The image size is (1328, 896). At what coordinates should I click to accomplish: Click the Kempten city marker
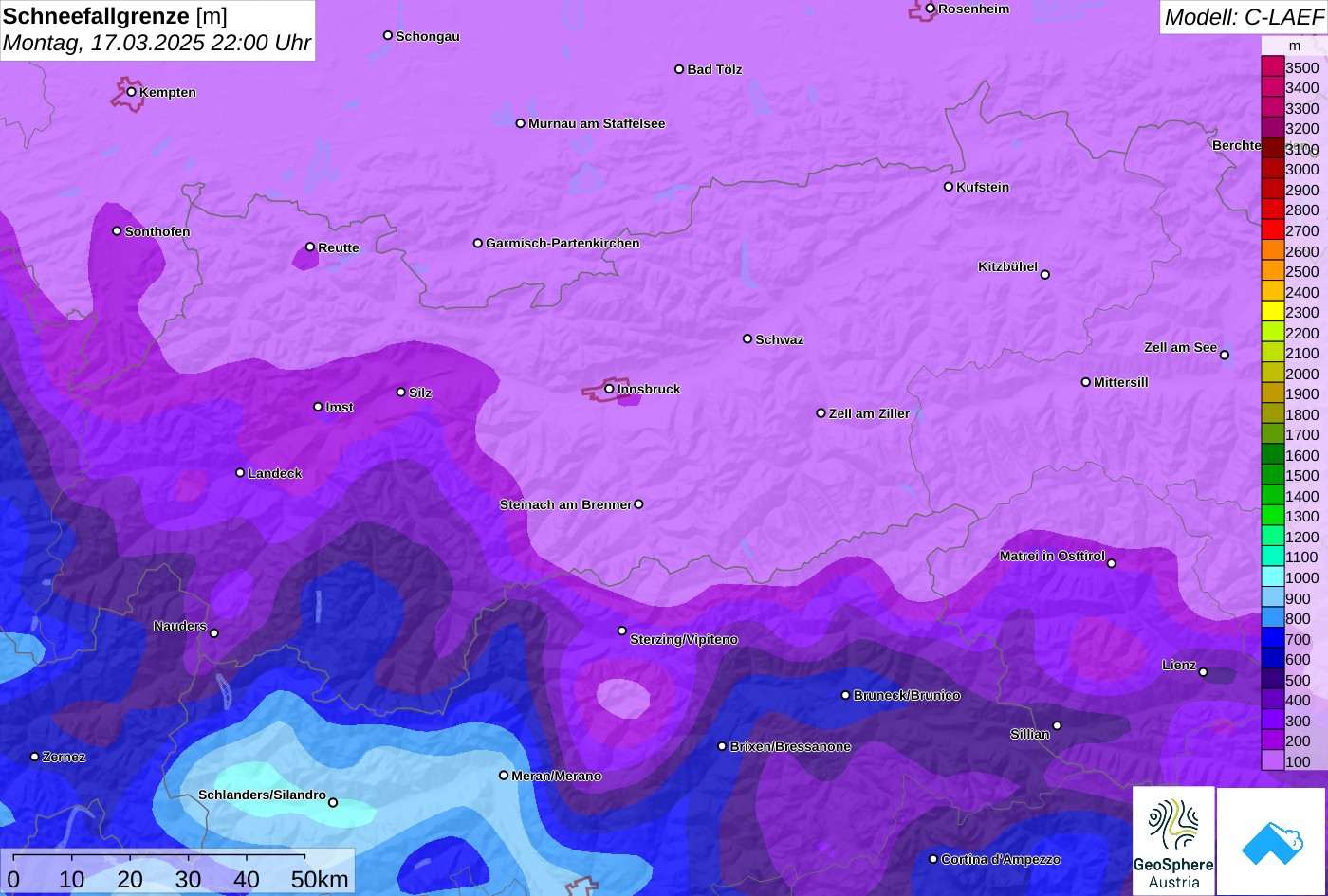[x=132, y=92]
